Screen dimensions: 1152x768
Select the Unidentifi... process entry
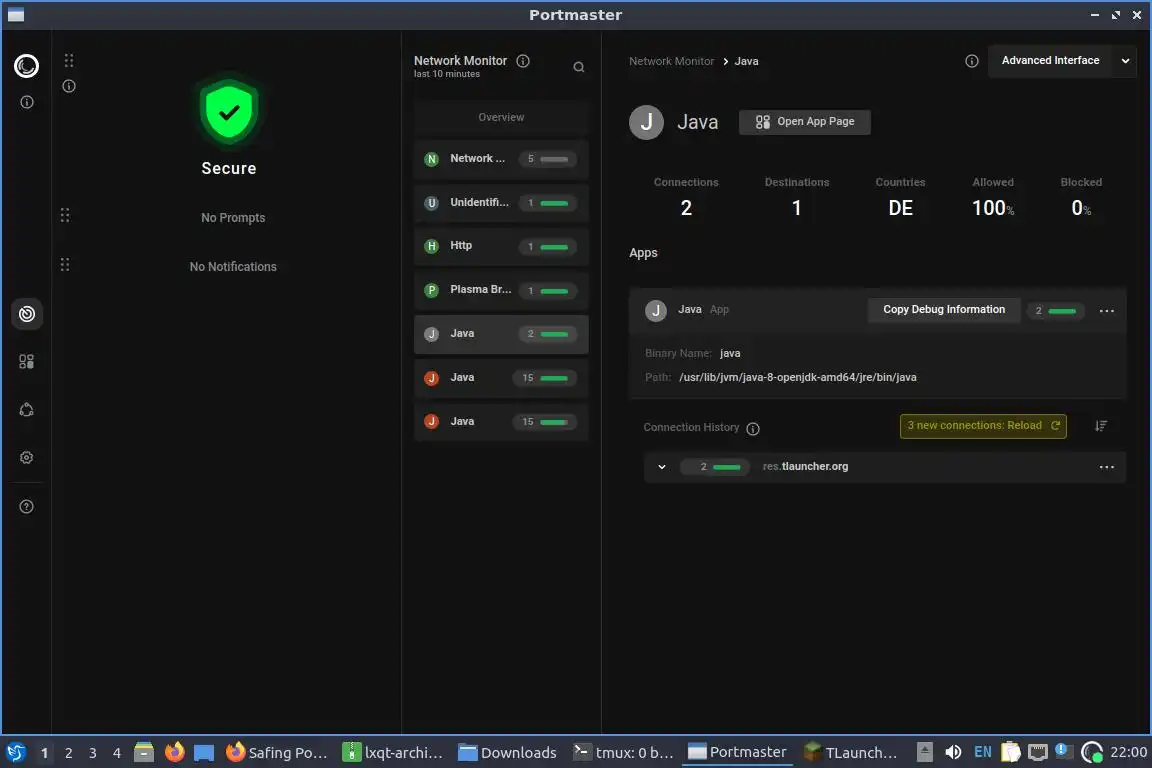[501, 203]
